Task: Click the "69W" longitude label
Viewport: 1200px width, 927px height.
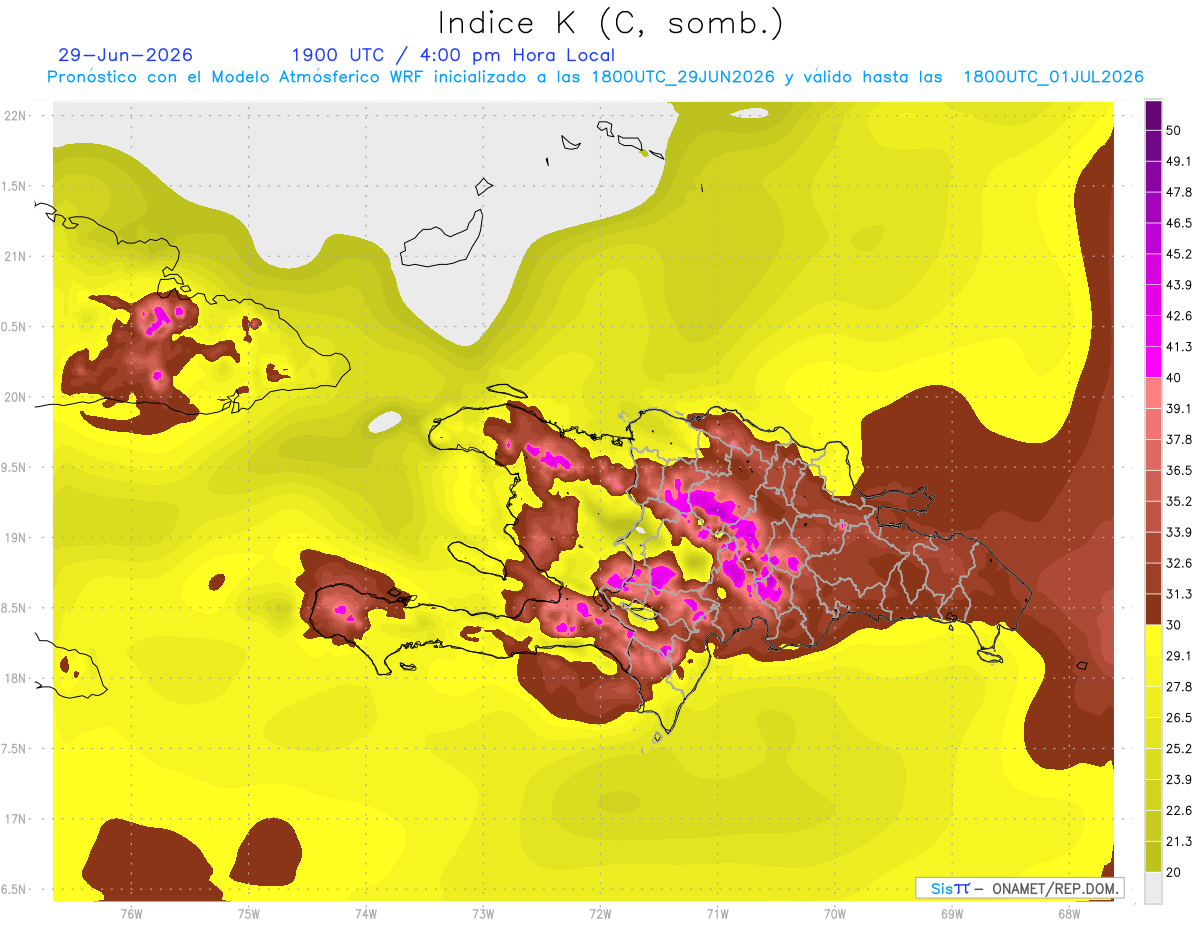Action: [952, 913]
